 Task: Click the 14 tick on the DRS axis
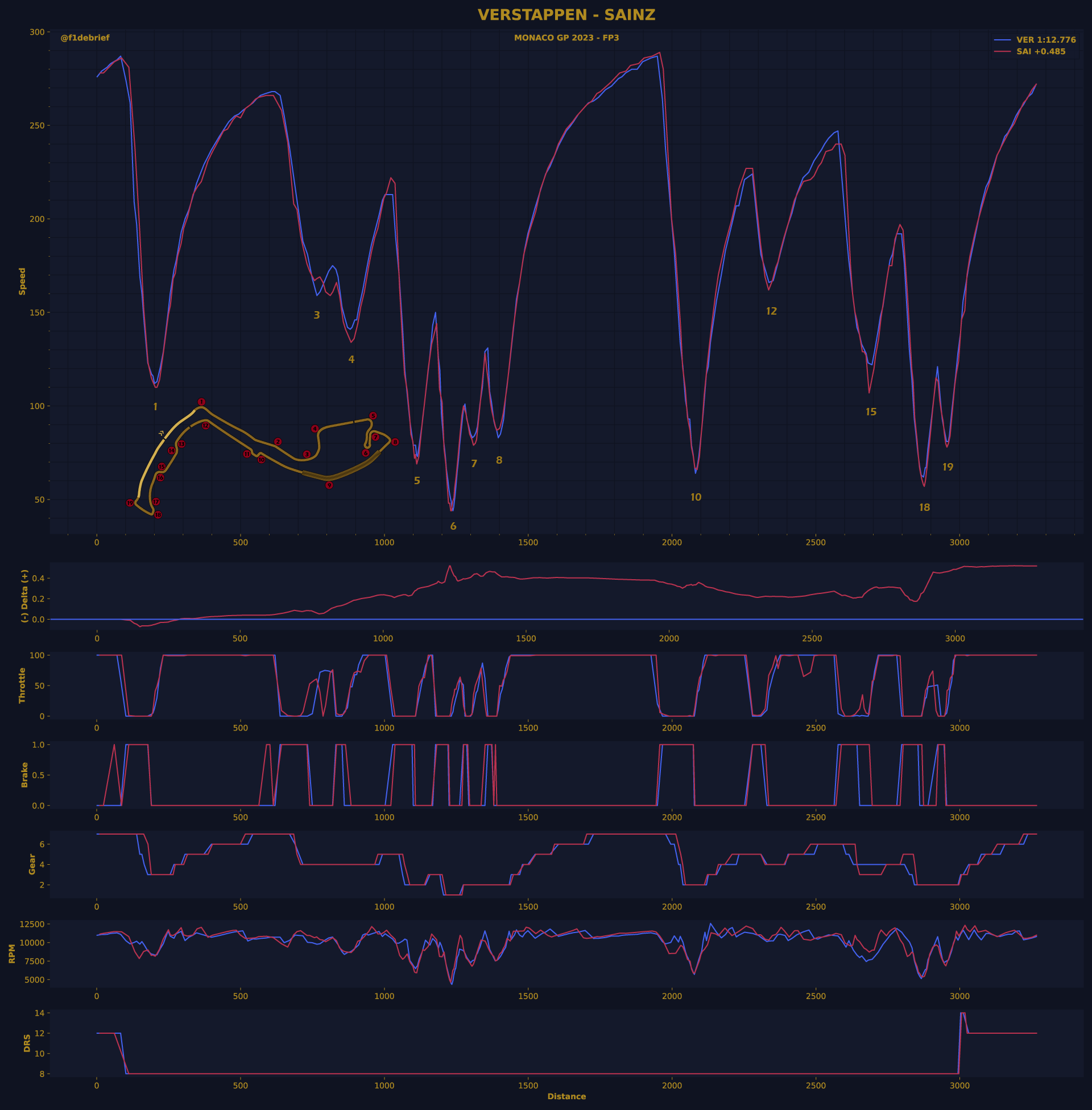40,1013
